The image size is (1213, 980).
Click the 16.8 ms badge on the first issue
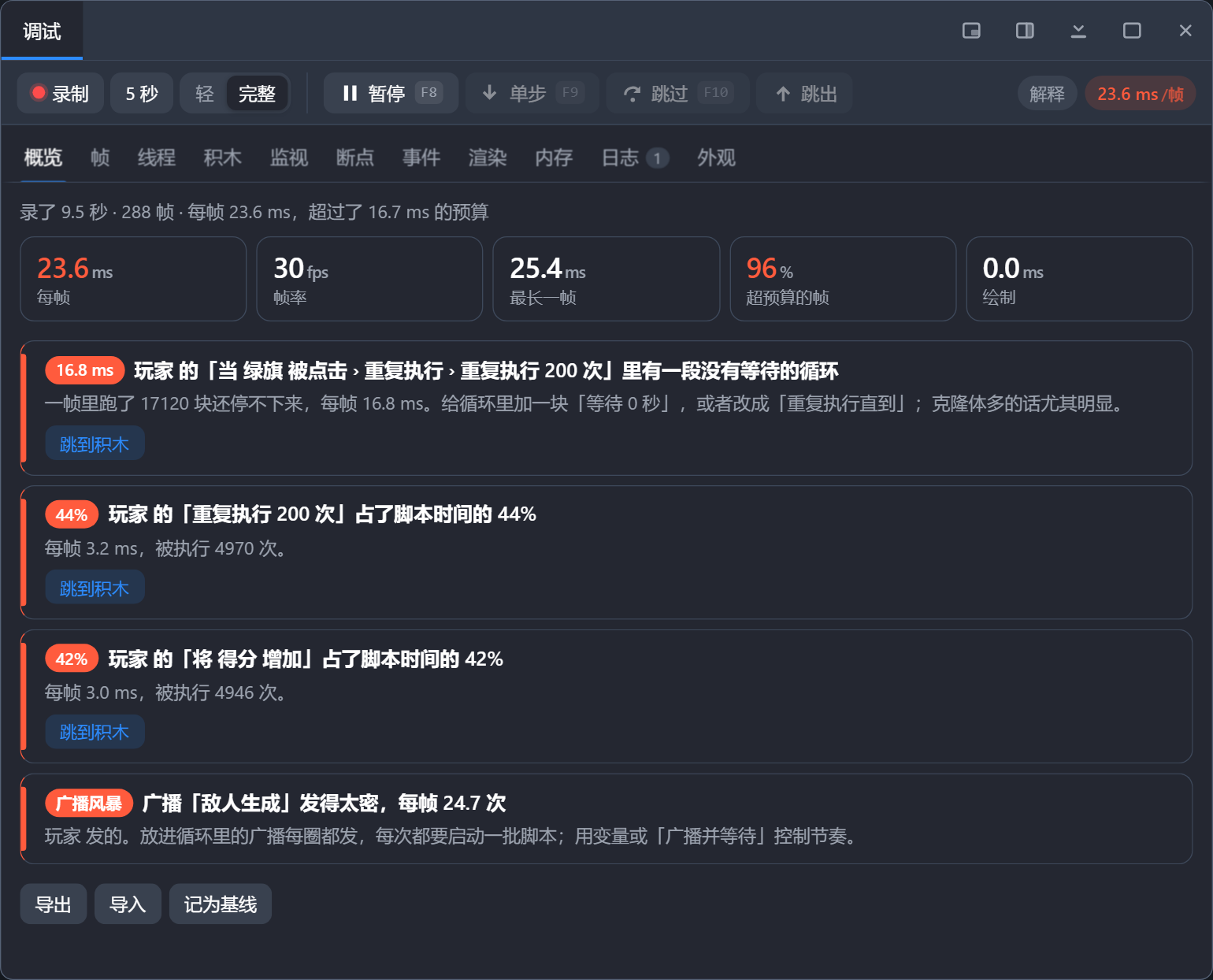(85, 370)
